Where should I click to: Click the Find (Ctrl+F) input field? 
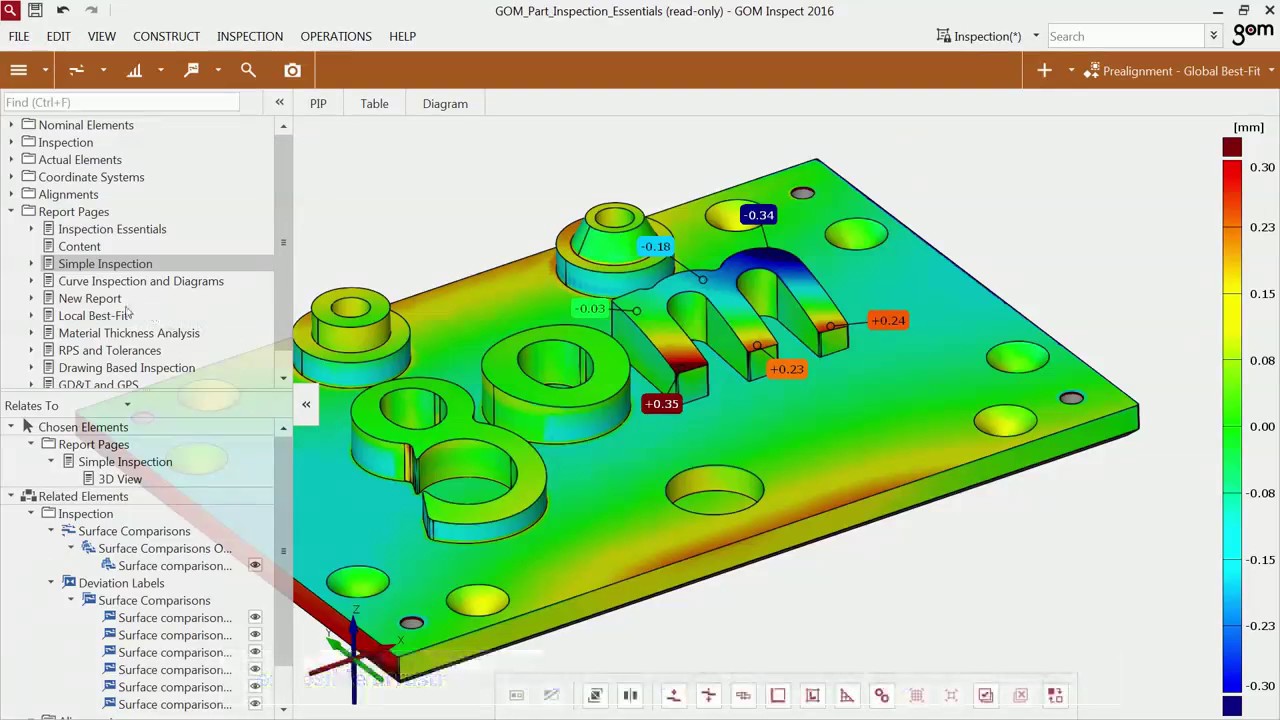click(x=121, y=102)
